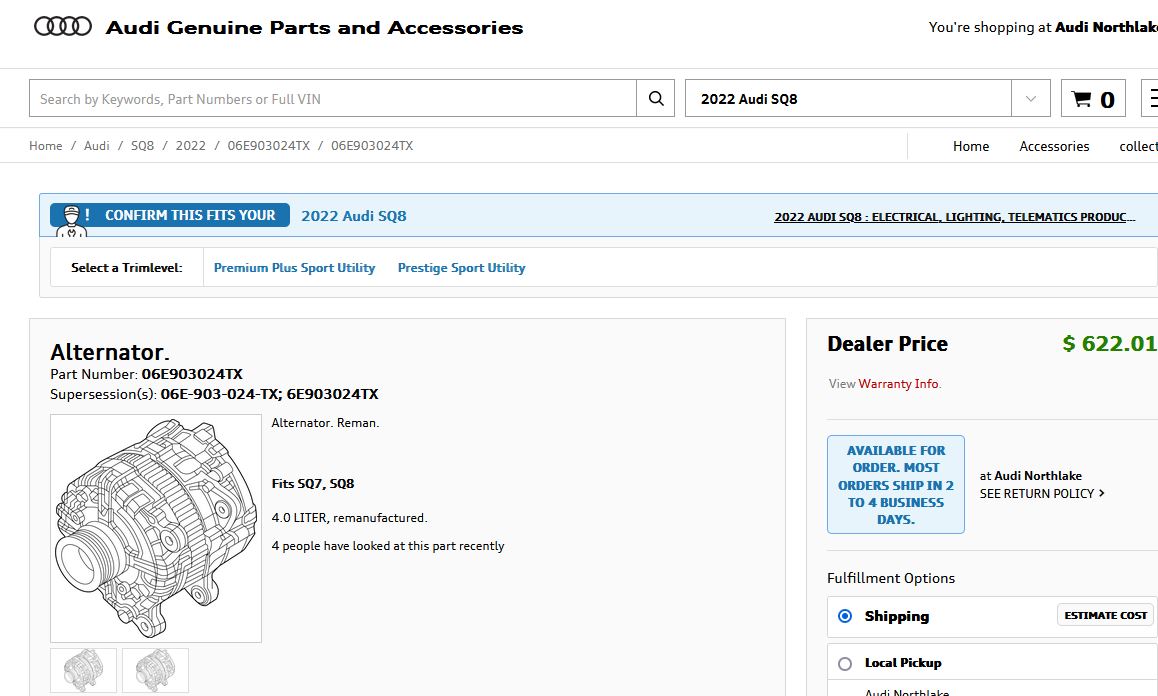The height and width of the screenshot is (696, 1158).
Task: Focus the keyword or VIN search field
Action: pos(333,98)
